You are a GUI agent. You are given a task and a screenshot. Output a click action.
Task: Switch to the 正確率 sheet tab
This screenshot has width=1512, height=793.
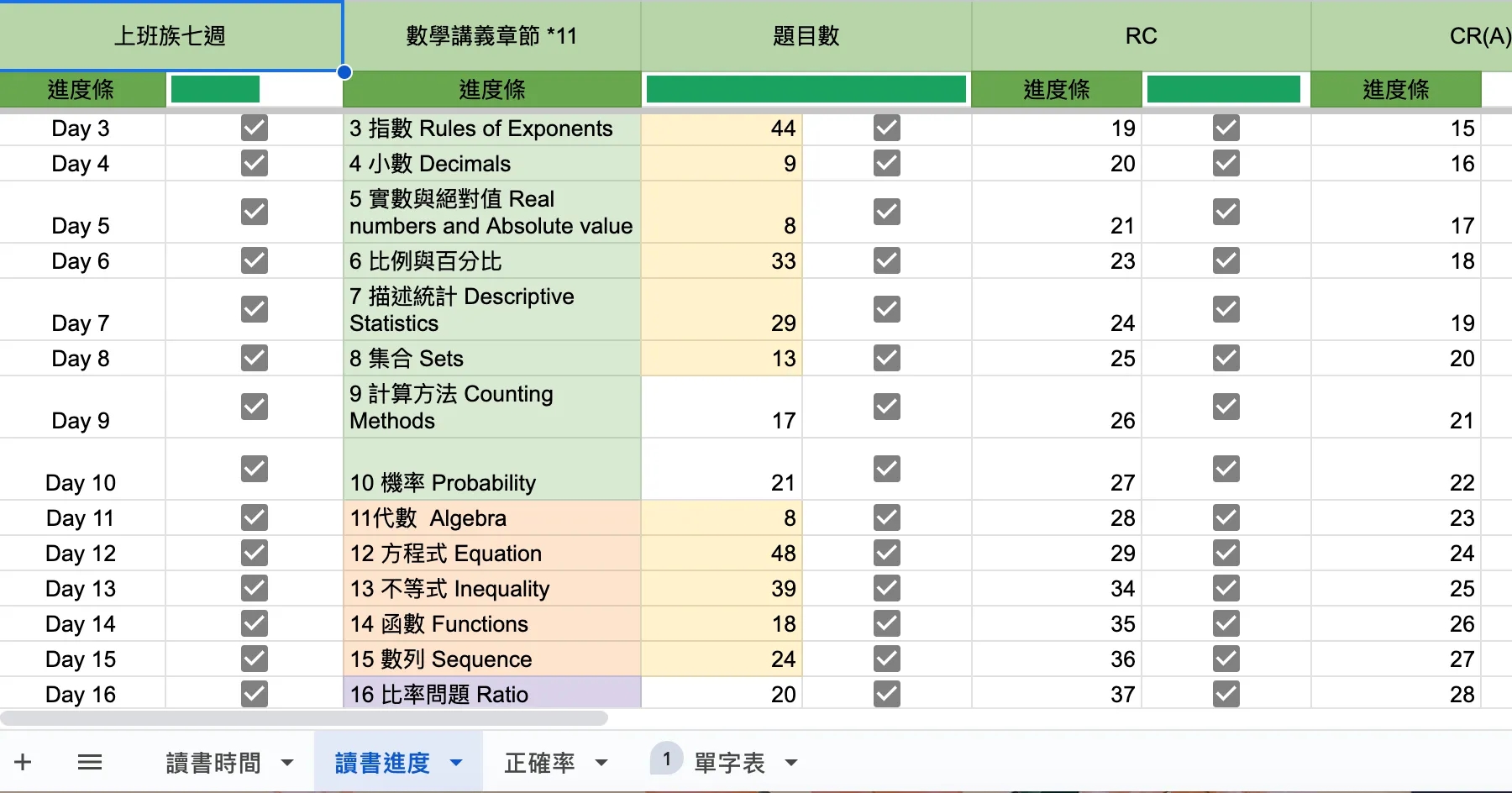click(539, 763)
